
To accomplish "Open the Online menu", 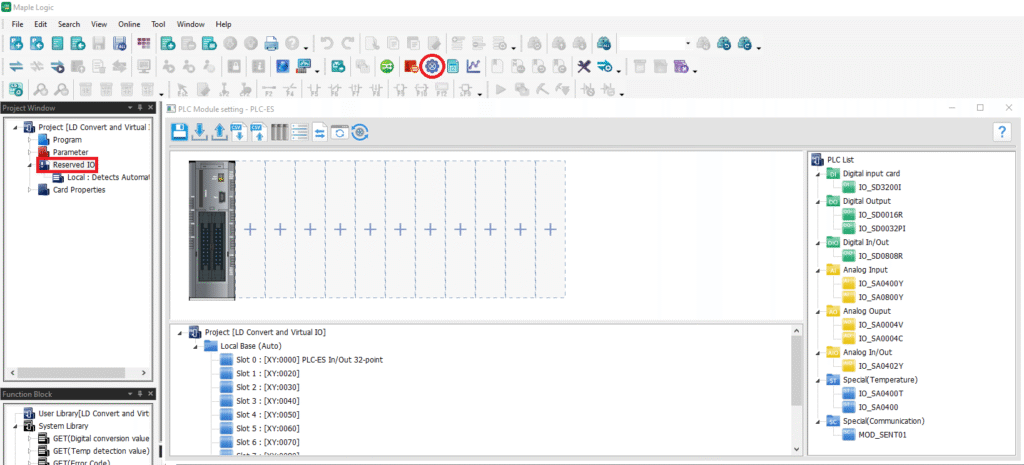I will click(x=129, y=24).
